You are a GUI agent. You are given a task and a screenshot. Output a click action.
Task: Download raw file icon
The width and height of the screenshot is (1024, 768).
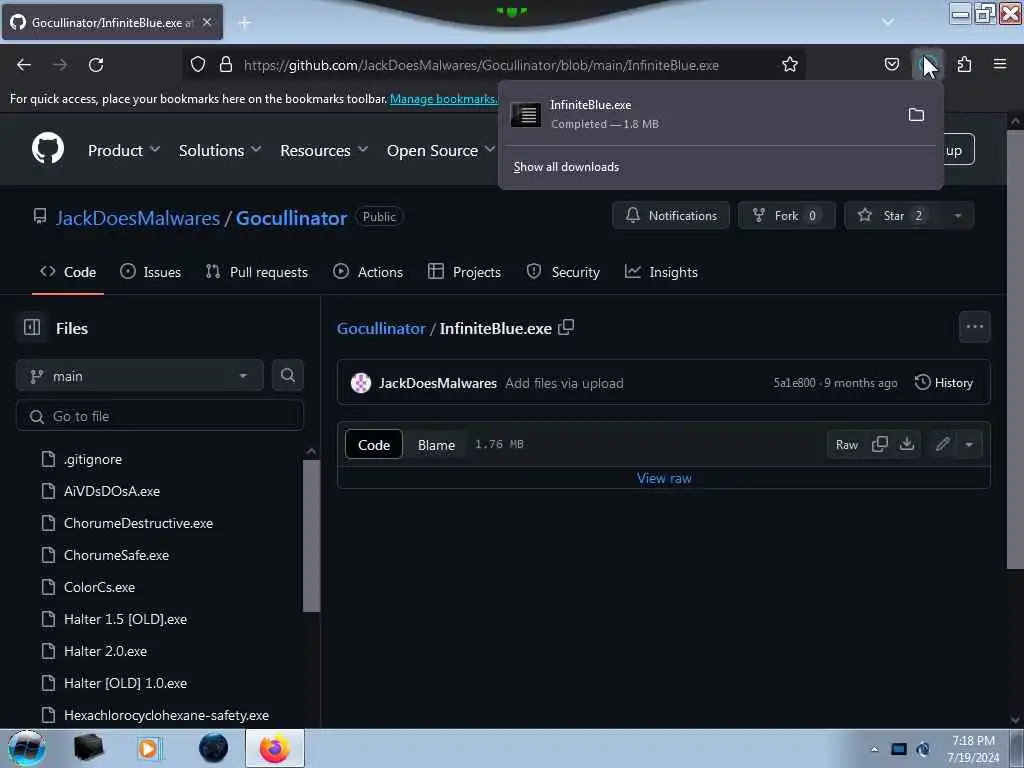[x=906, y=444]
